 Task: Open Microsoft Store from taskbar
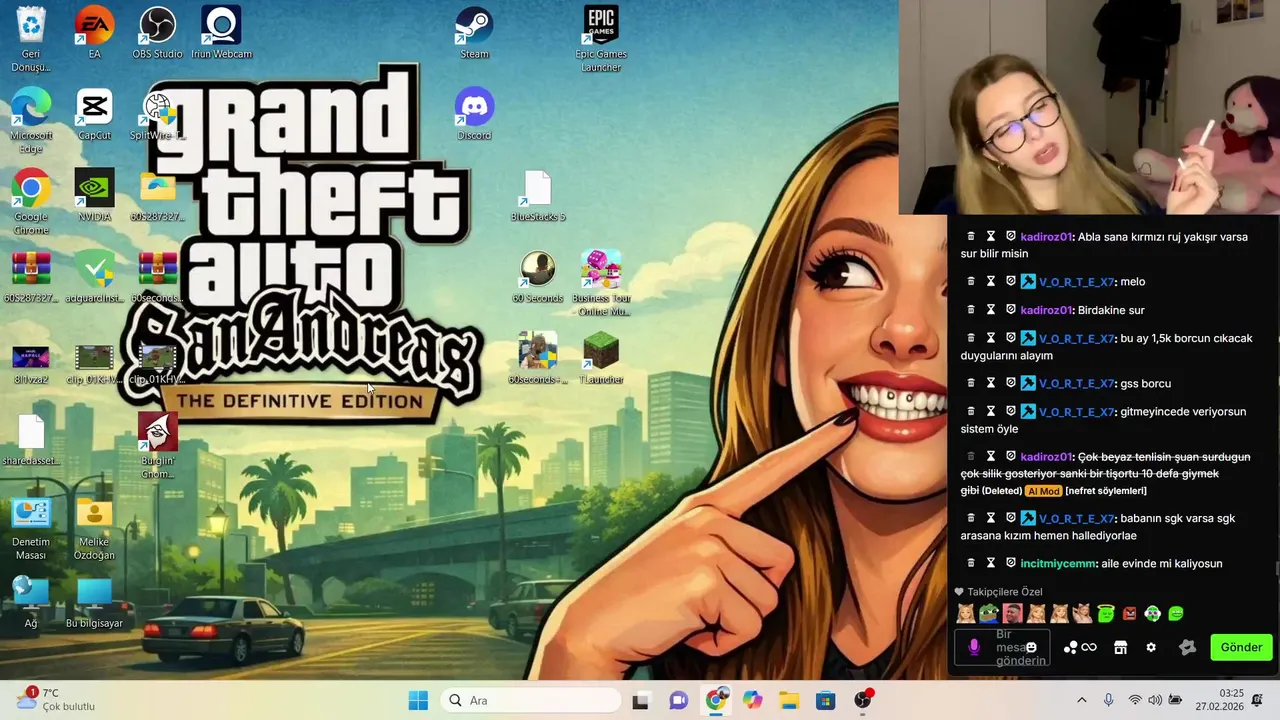(825, 700)
